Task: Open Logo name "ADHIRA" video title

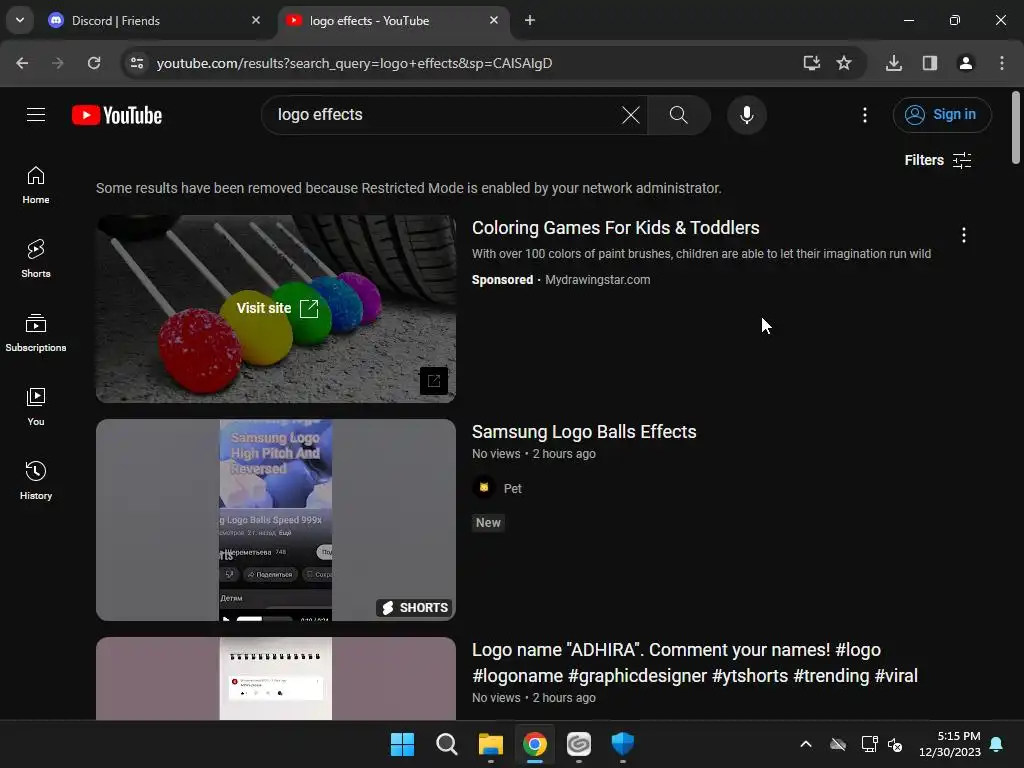Action: 694,662
